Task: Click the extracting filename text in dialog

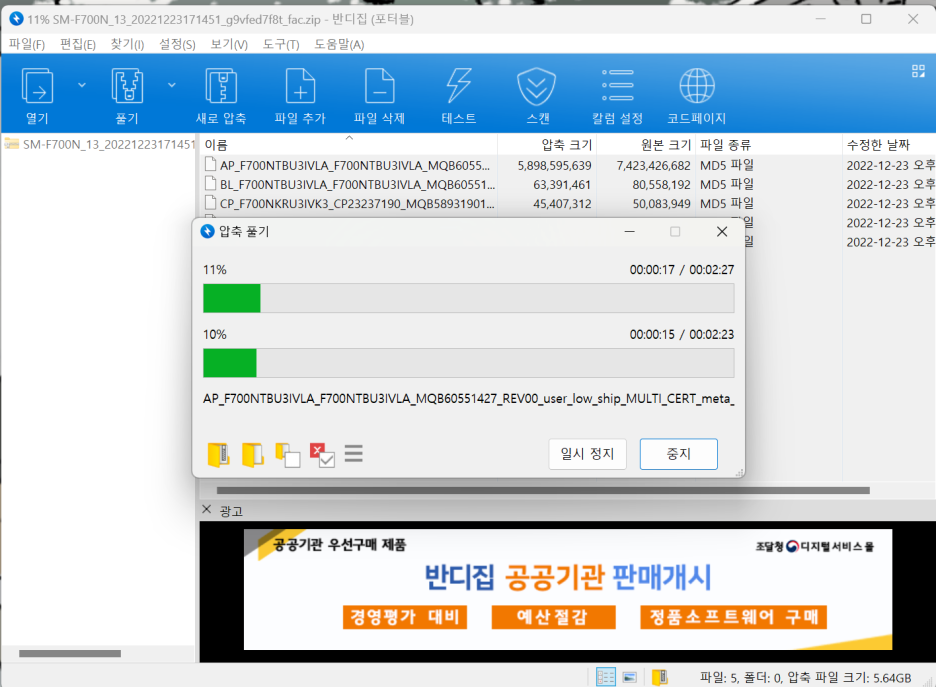Action: (x=469, y=398)
